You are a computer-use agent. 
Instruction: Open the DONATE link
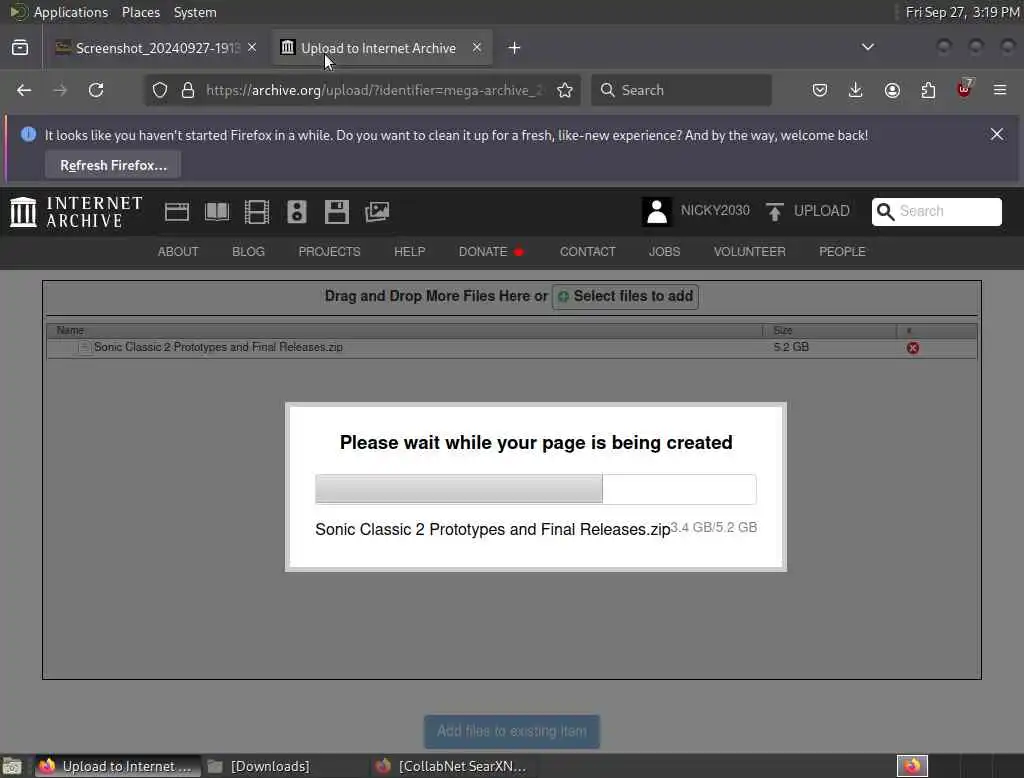483,251
